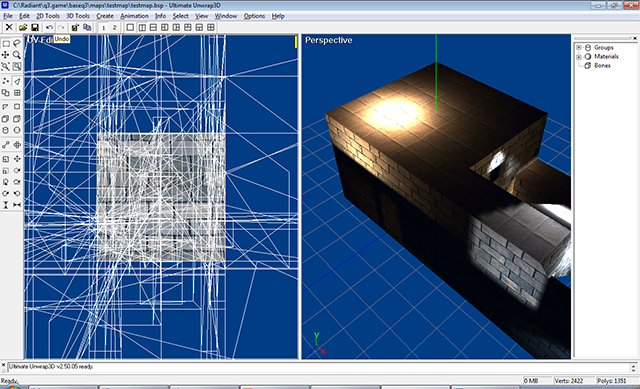Screen dimensions: 640x389
Task: Click the numbered 1 toolbar button
Action: coord(104,27)
